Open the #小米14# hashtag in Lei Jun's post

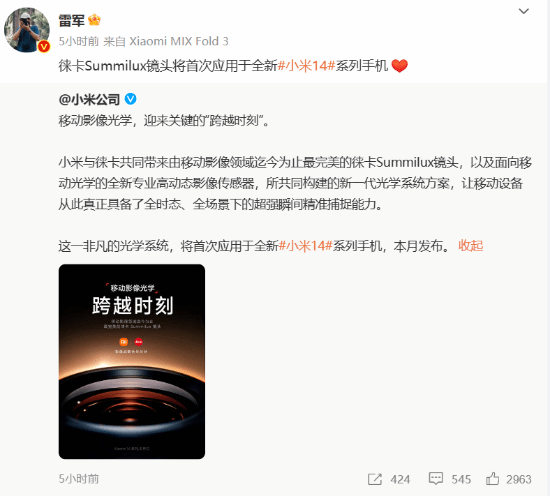(x=307, y=66)
